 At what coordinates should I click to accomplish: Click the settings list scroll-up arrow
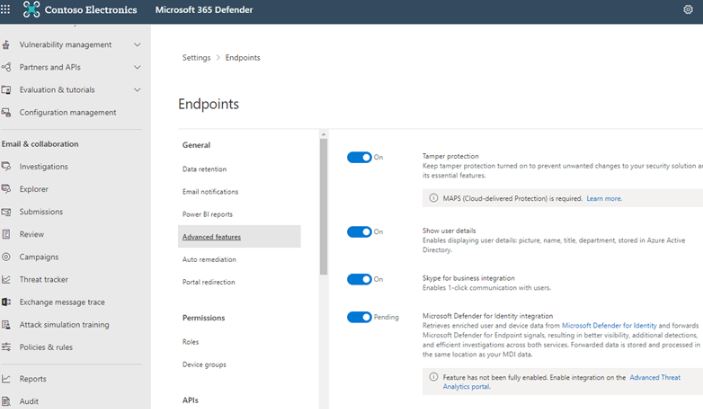(x=324, y=134)
